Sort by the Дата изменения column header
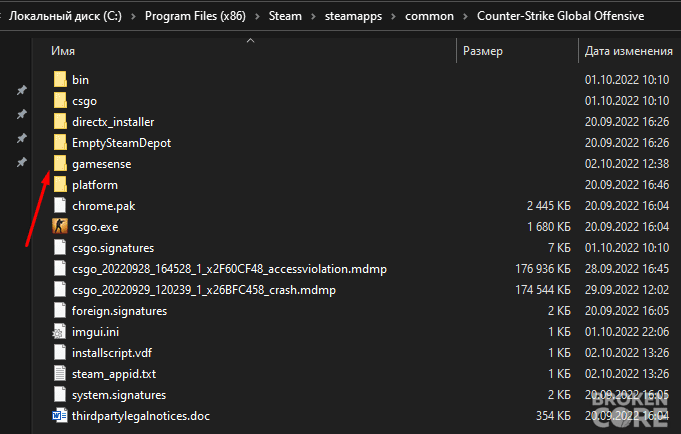The width and height of the screenshot is (681, 434). click(628, 51)
